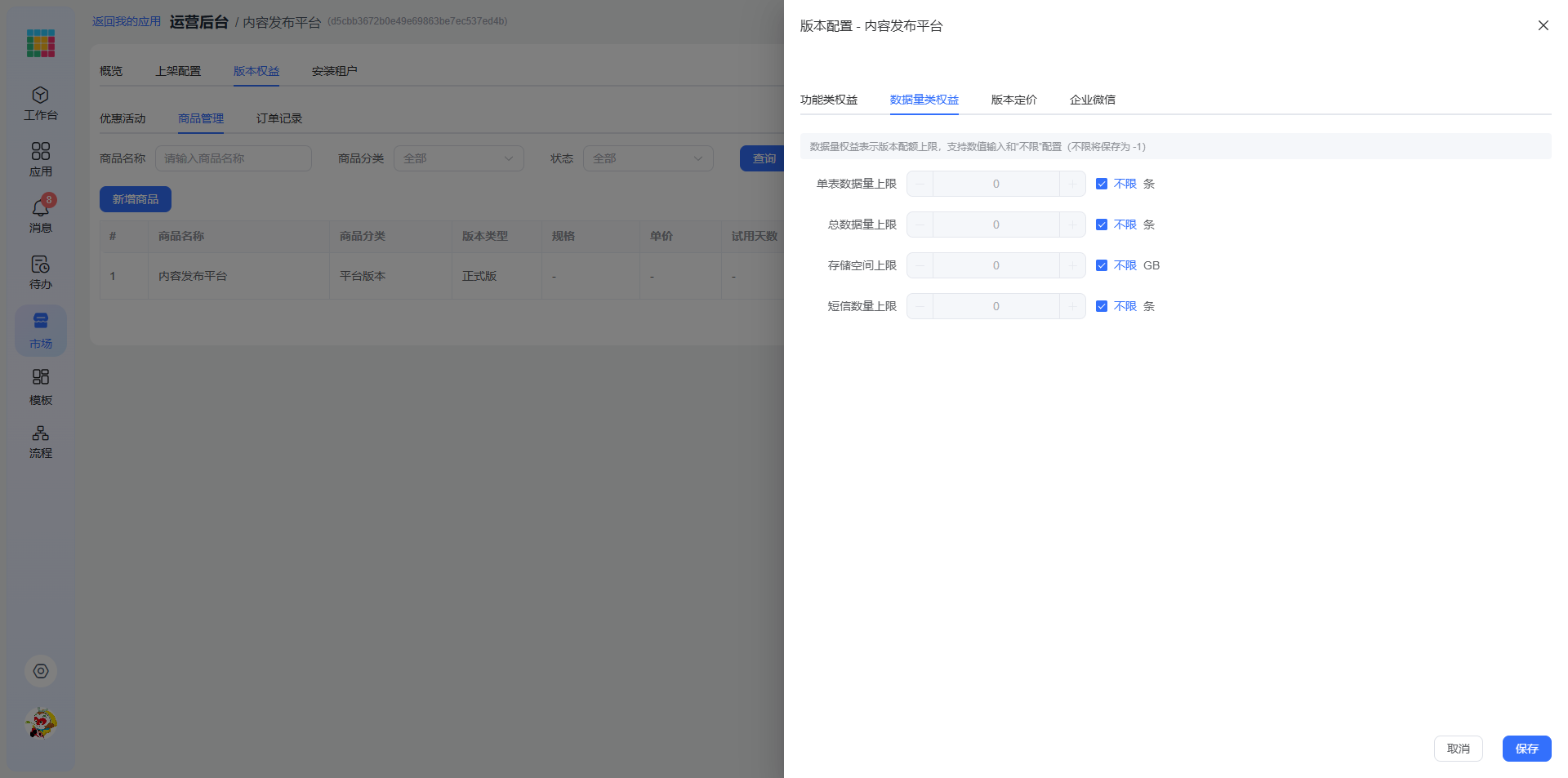Increase 短信数量上限 with the plus stepper
Screen dimensions: 1568x778
point(1072,306)
